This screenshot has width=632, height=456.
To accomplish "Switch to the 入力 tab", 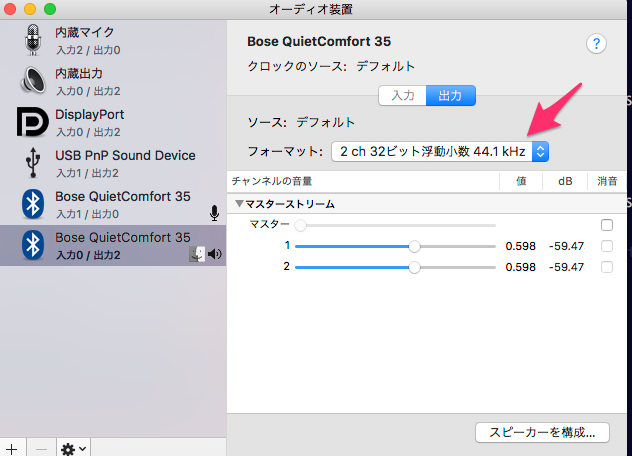I will coord(402,96).
